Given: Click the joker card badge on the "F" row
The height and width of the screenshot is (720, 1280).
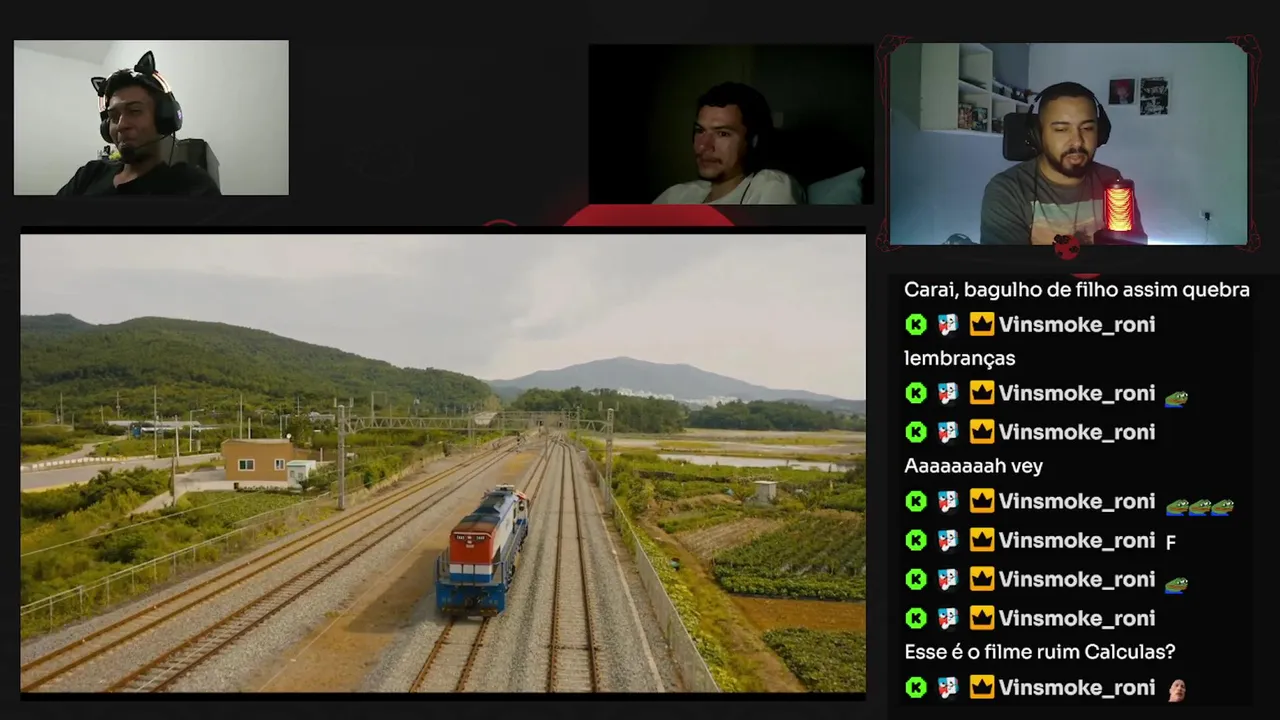Looking at the screenshot, I should (x=948, y=540).
